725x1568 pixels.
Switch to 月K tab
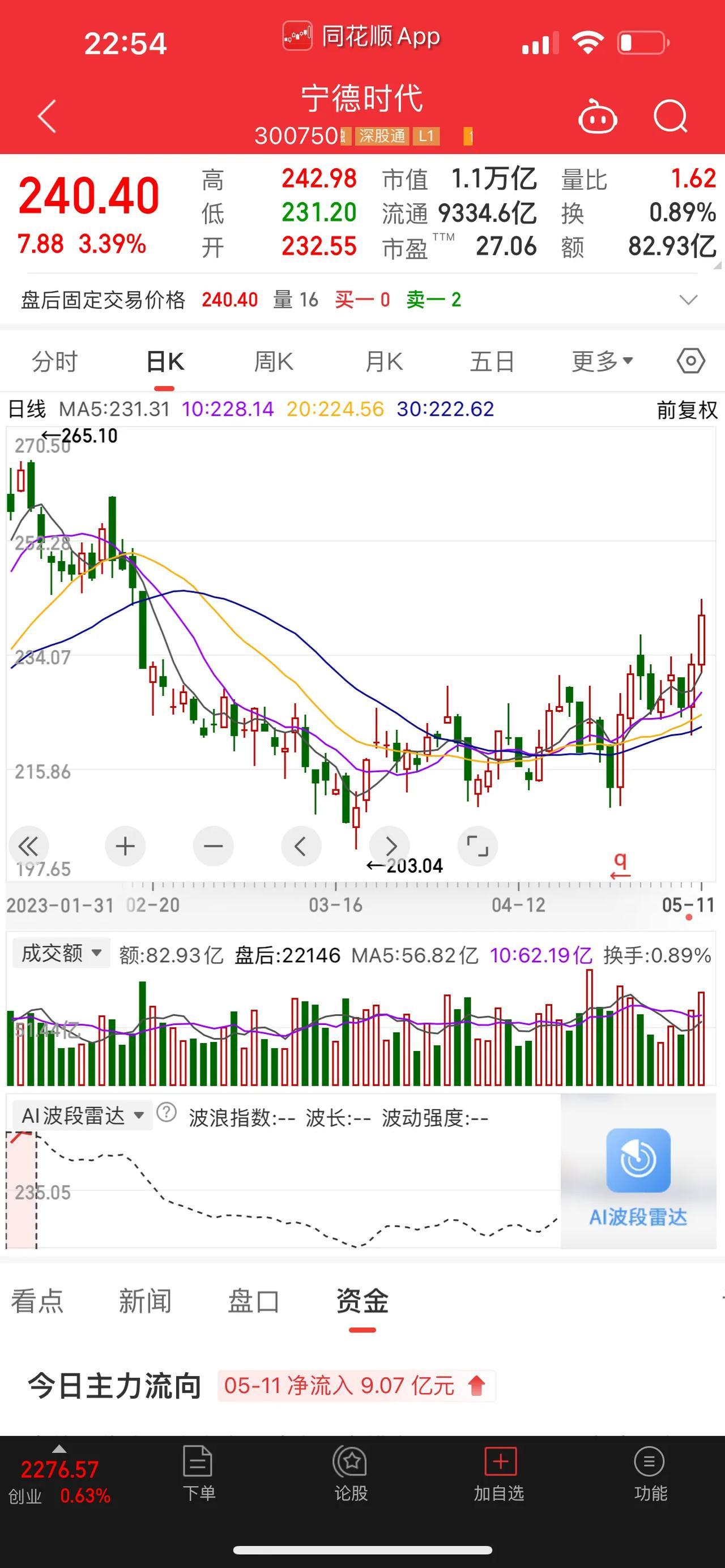(x=383, y=362)
